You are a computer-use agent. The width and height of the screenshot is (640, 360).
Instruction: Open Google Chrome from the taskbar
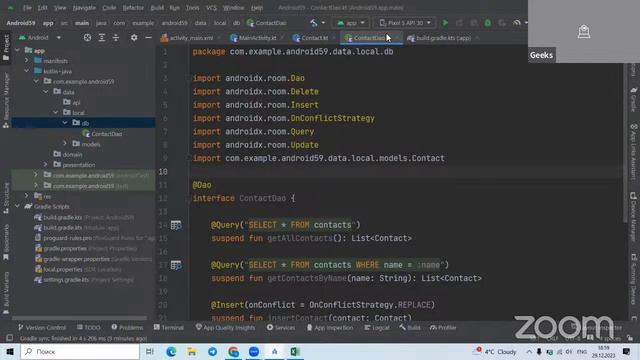click(233, 351)
